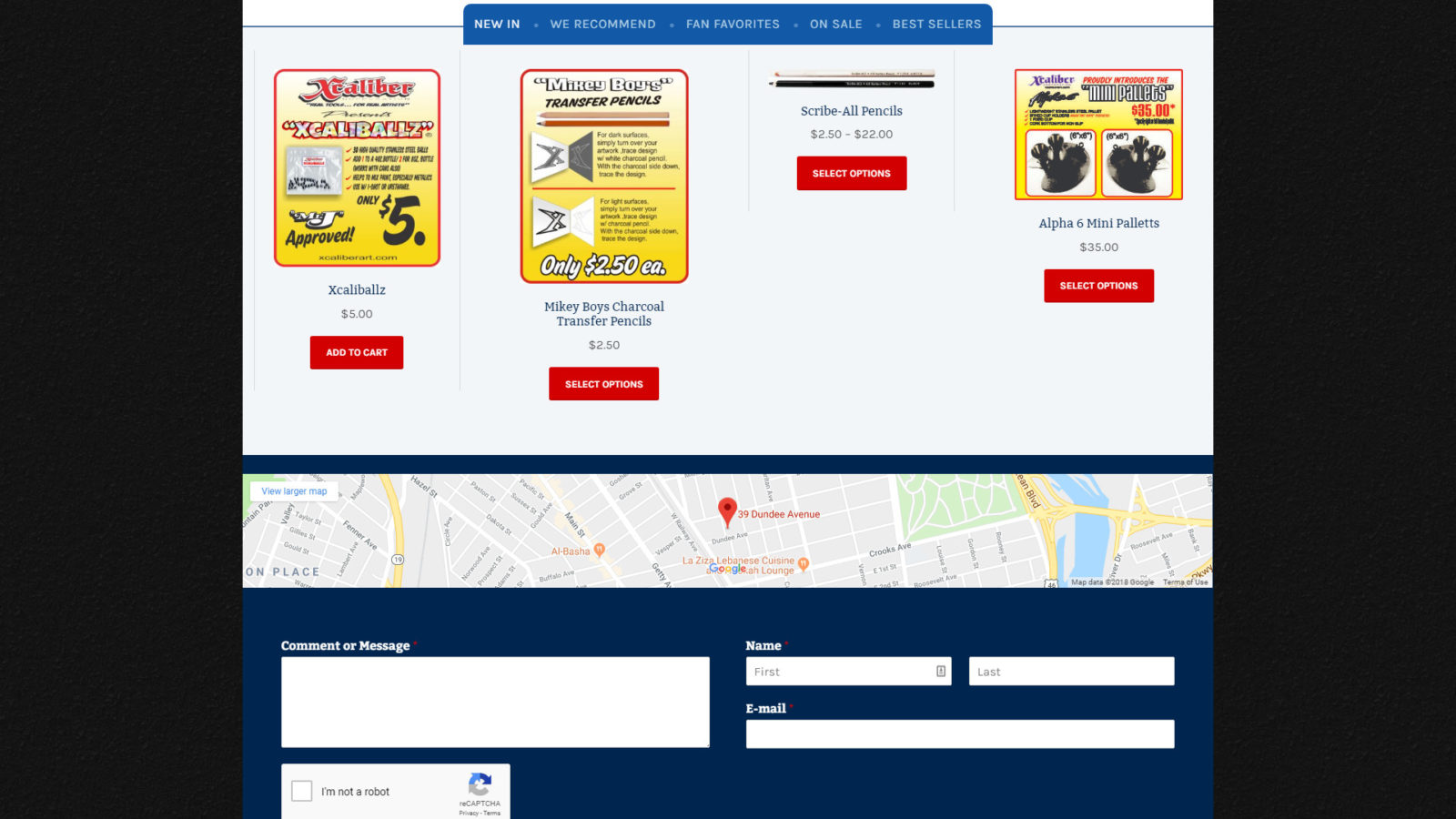This screenshot has width=1456, height=819.
Task: Click the $2.50 – $22.00 price range
Action: (x=852, y=135)
